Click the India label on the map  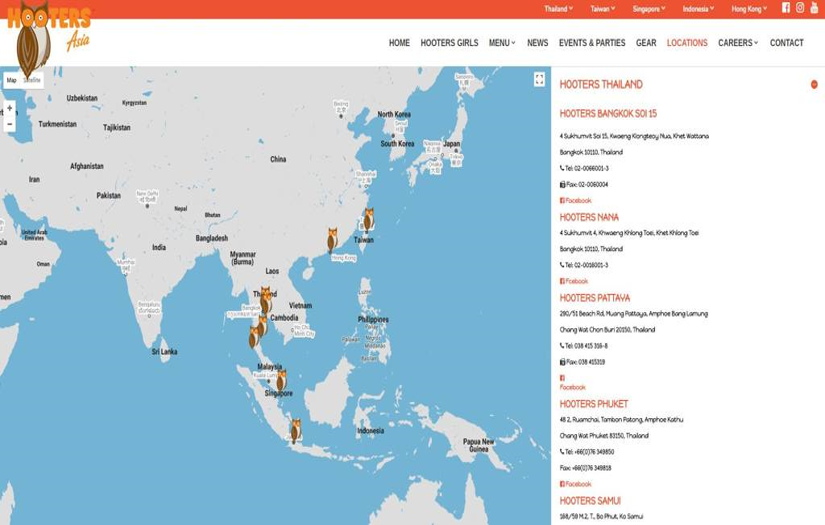click(x=159, y=247)
